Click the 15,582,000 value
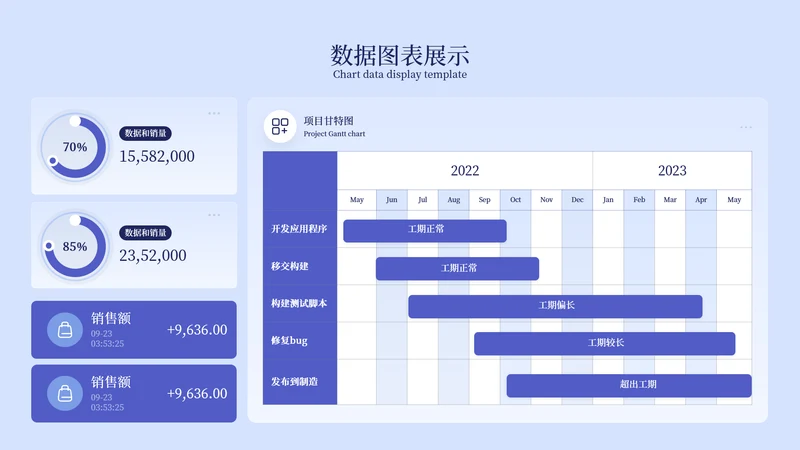 click(157, 156)
